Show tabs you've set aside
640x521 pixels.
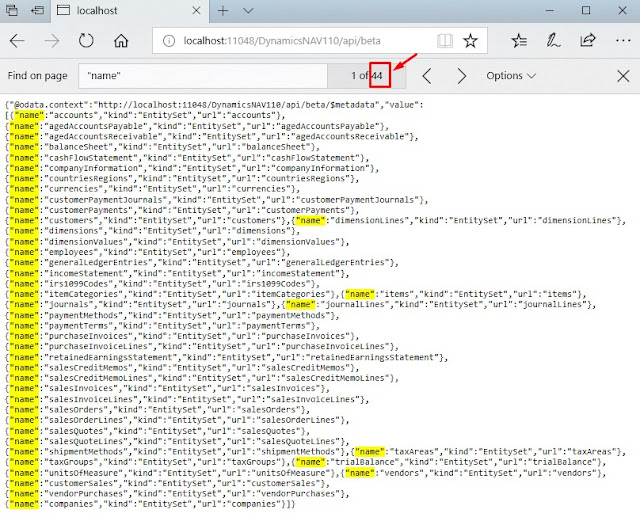[x=12, y=10]
